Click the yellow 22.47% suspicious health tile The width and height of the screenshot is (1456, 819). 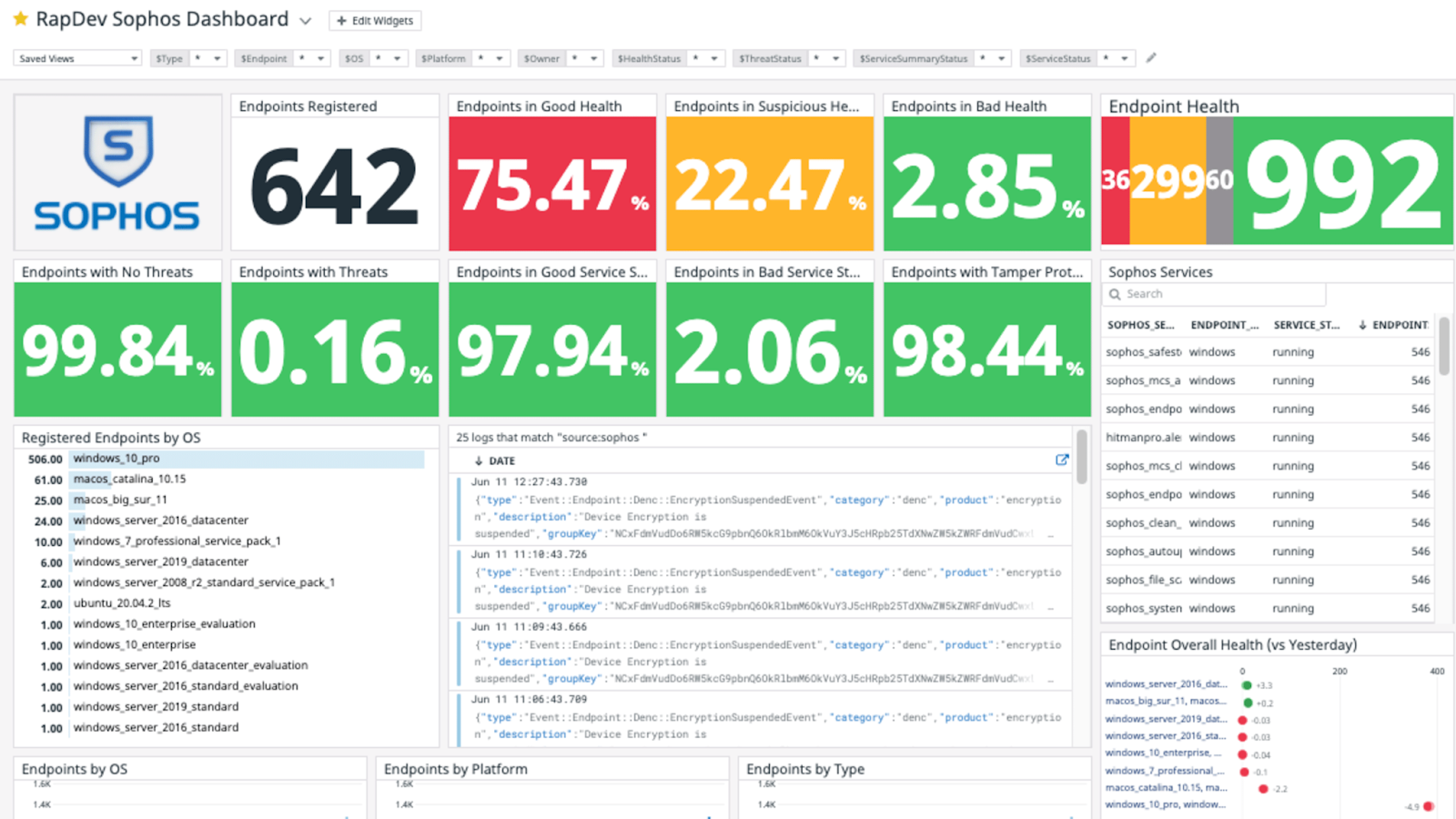pyautogui.click(x=770, y=184)
